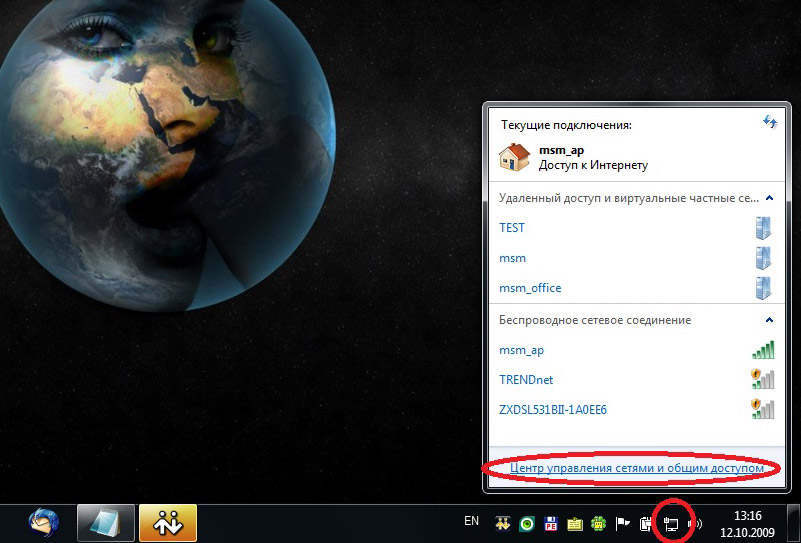Click the PE floppy disk tray icon
801x543 pixels.
click(551, 524)
